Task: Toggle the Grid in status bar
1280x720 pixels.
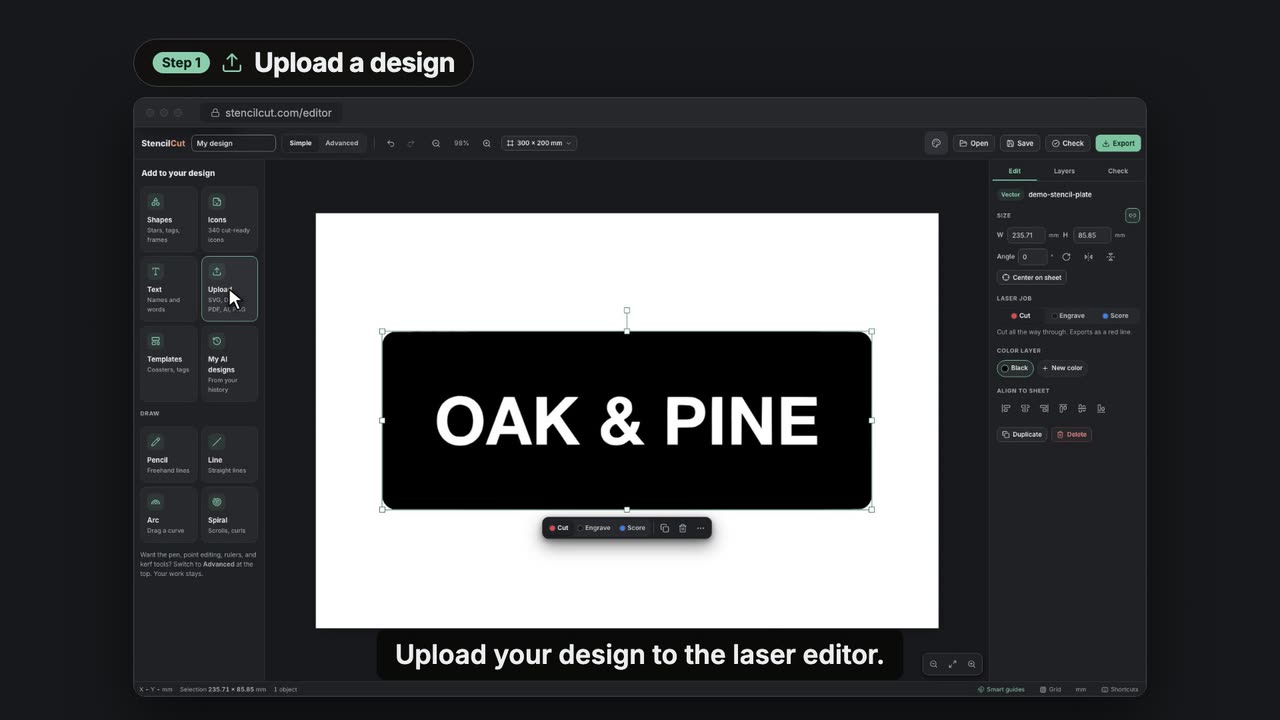Action: tap(1051, 689)
